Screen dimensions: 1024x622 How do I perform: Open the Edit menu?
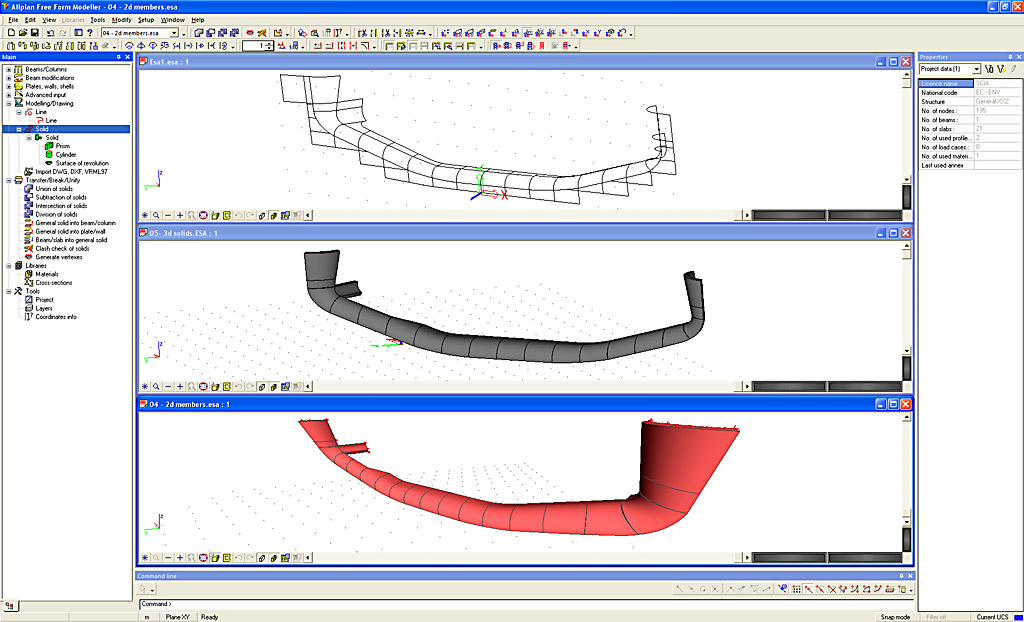[x=31, y=20]
